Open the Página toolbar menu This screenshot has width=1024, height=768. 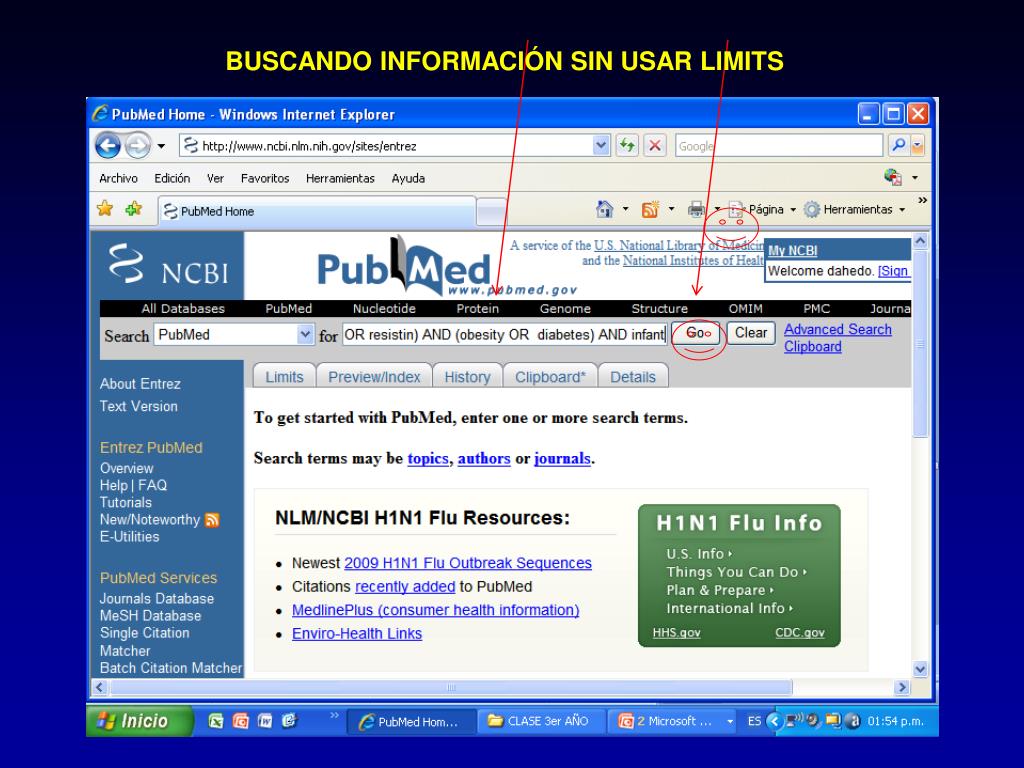coord(762,210)
